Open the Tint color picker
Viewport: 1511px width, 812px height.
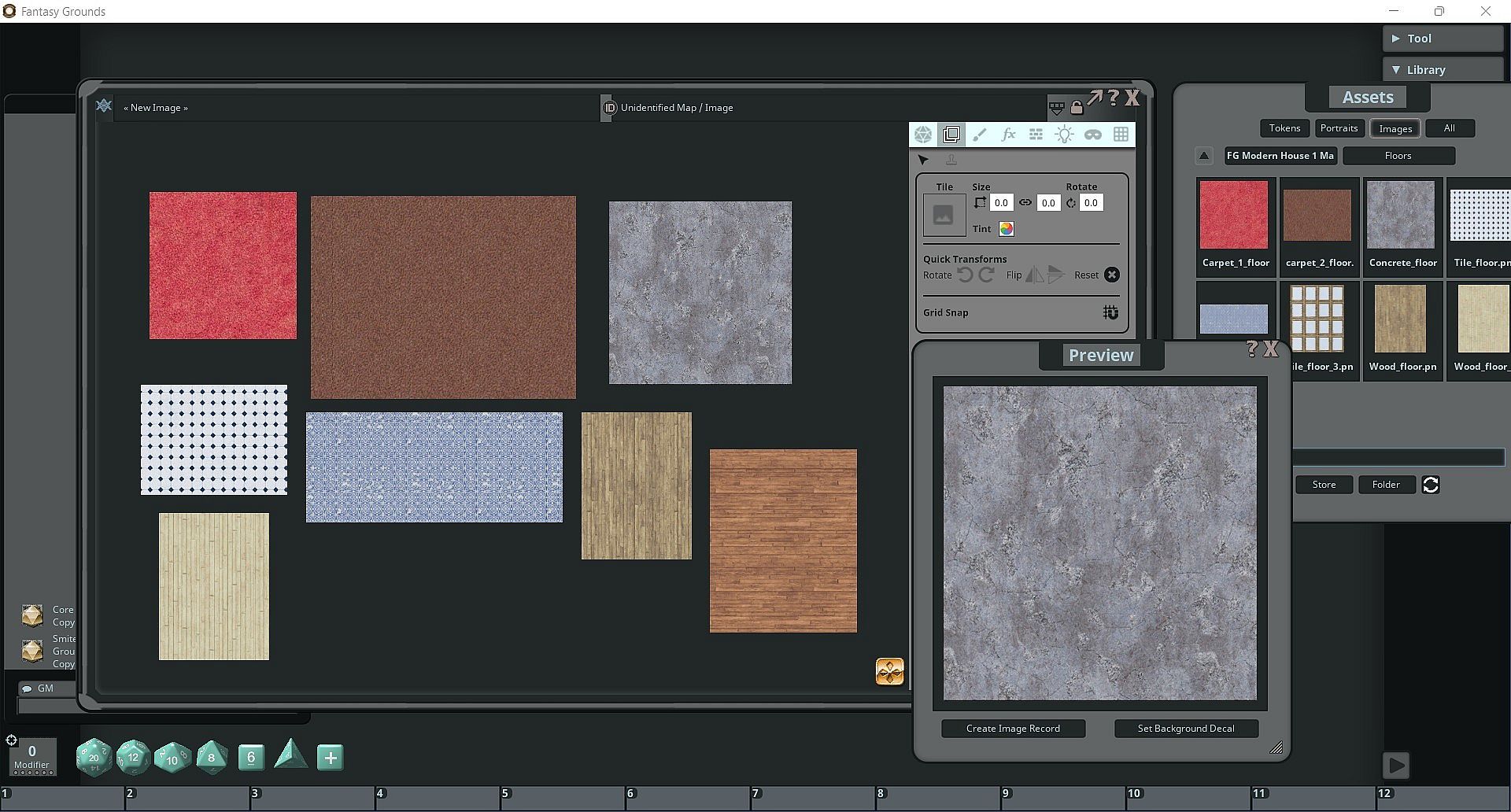1006,229
